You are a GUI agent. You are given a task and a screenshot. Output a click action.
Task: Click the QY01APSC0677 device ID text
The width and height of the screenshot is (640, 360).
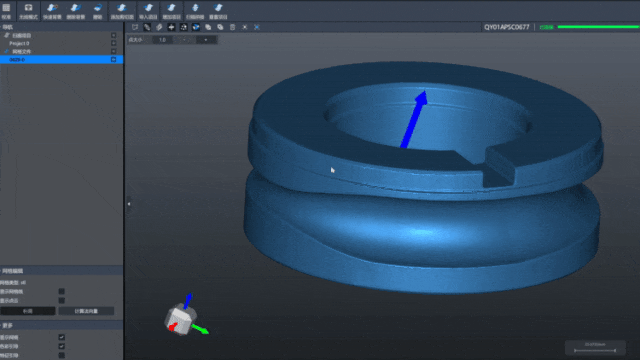(507, 27)
